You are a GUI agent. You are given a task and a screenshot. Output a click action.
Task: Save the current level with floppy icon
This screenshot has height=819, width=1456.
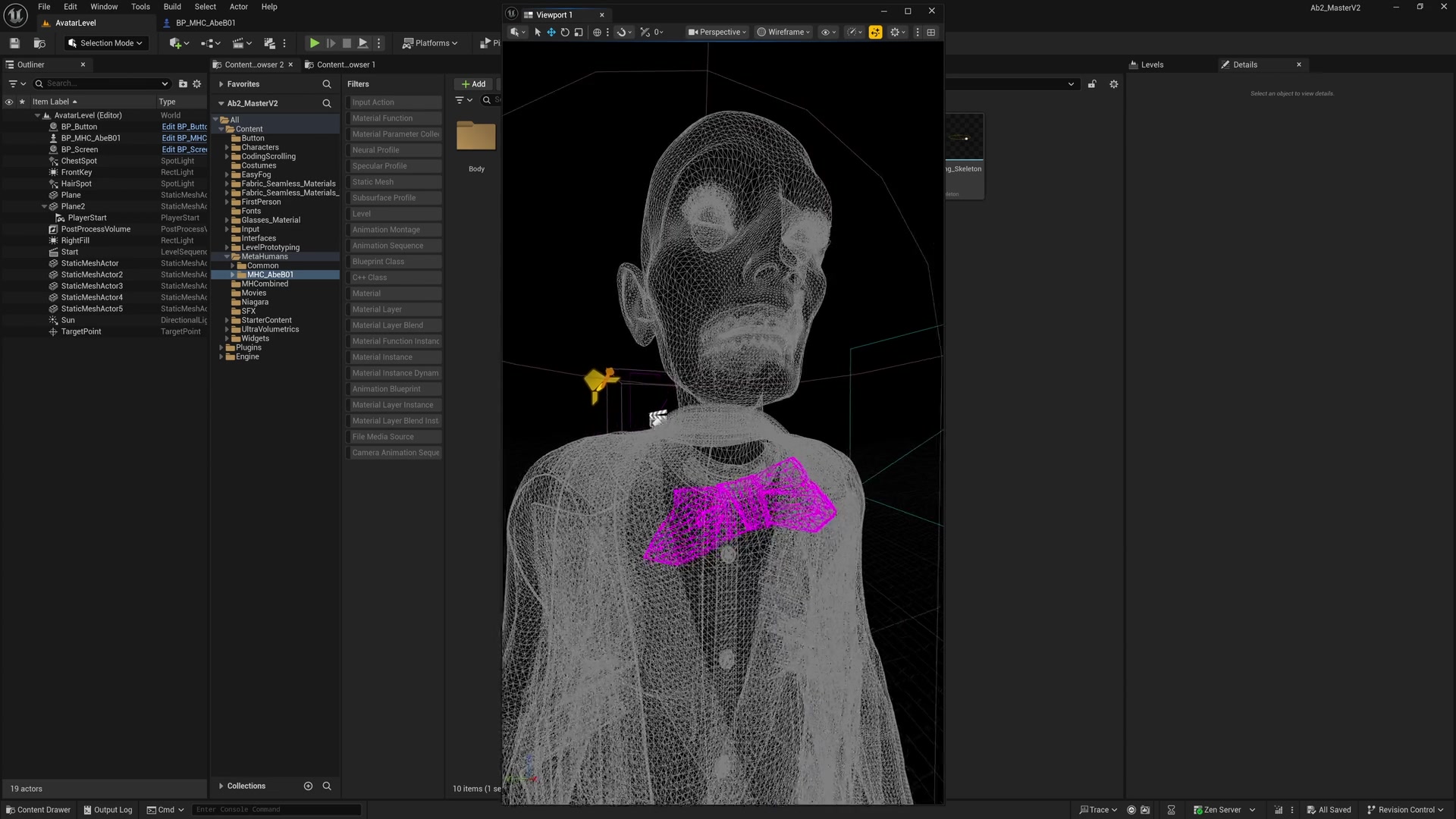click(x=14, y=43)
